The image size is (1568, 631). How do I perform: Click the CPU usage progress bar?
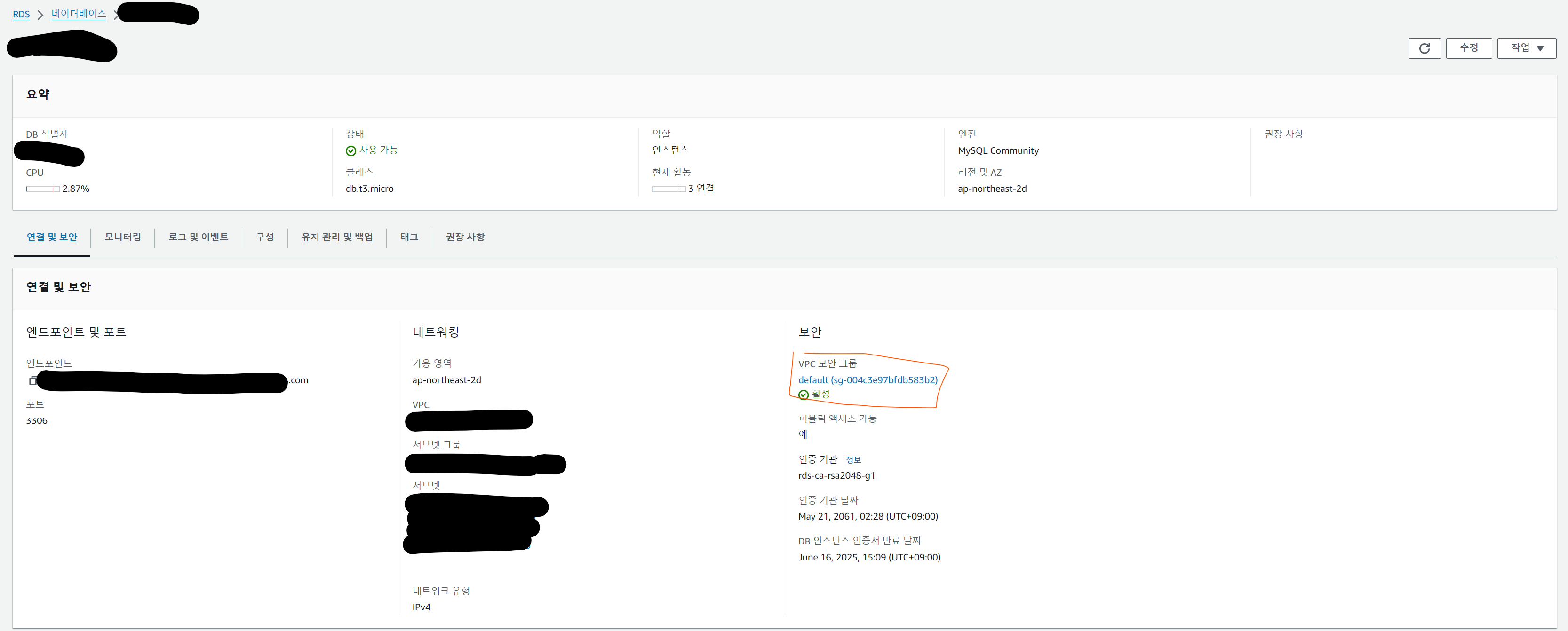coord(43,189)
